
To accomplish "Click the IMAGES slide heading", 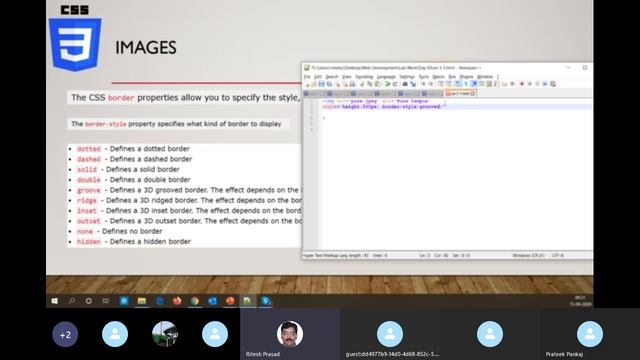I will coord(146,48).
